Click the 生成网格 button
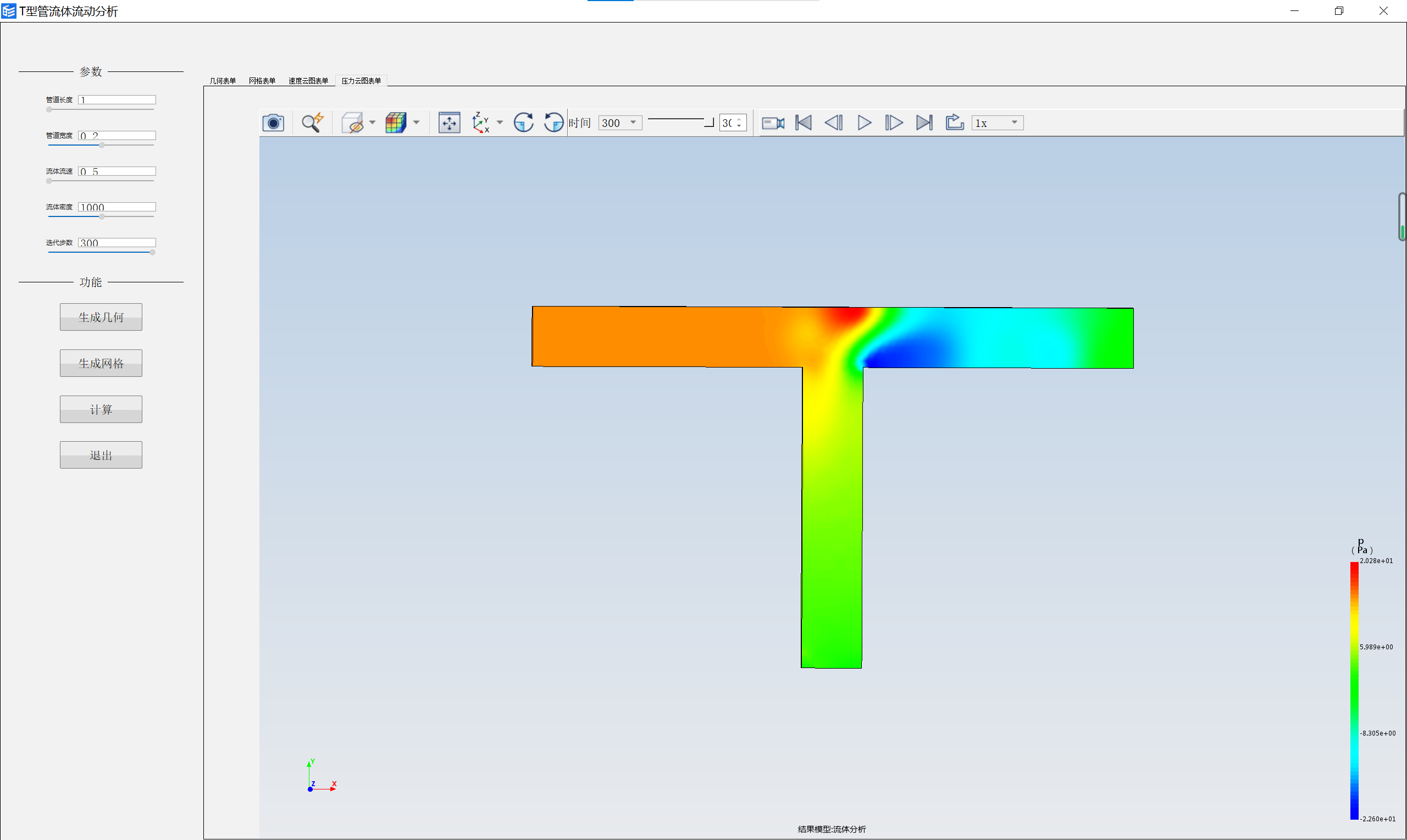1407x840 pixels. pyautogui.click(x=101, y=363)
